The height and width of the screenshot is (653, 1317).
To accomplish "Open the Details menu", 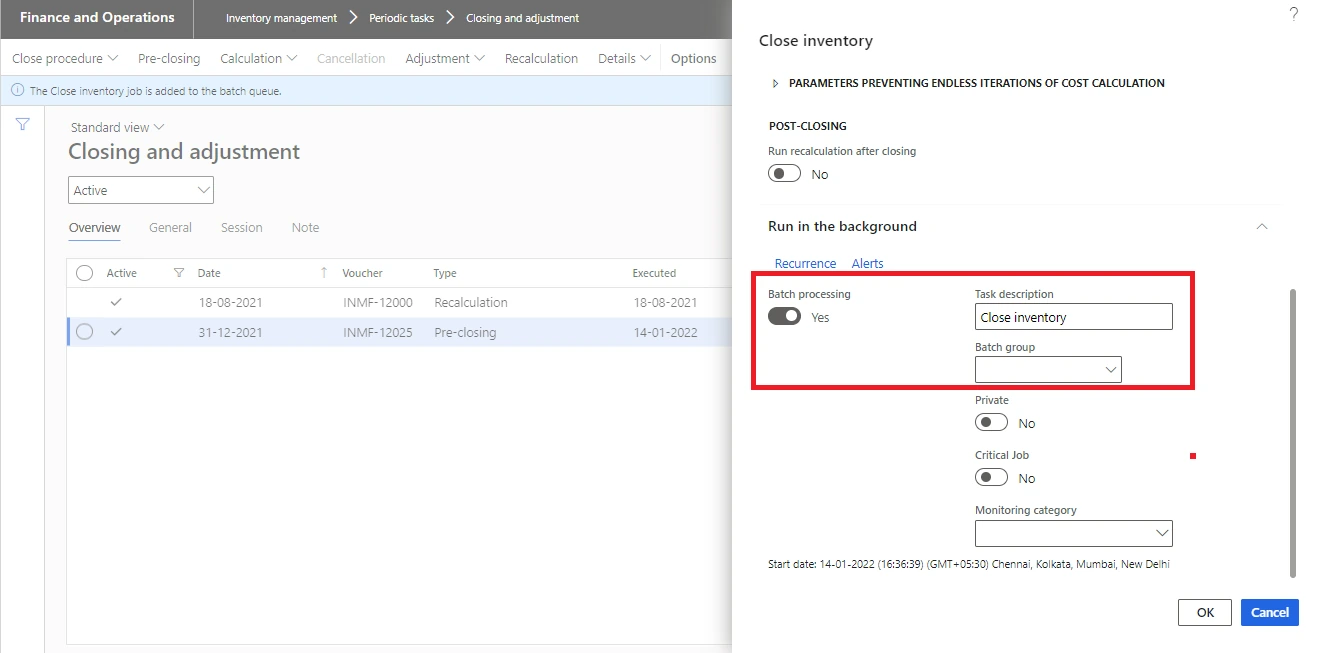I will click(x=625, y=58).
